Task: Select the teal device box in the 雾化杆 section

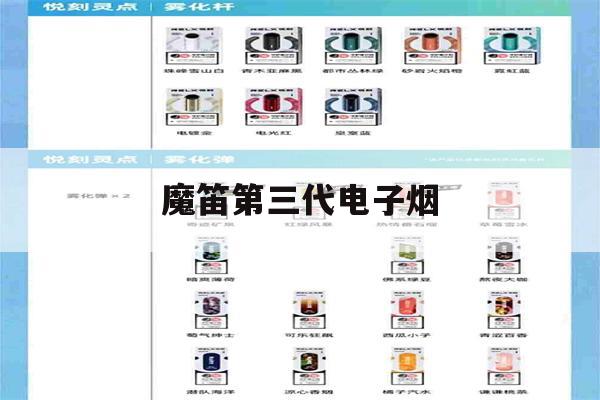Action: [512, 46]
